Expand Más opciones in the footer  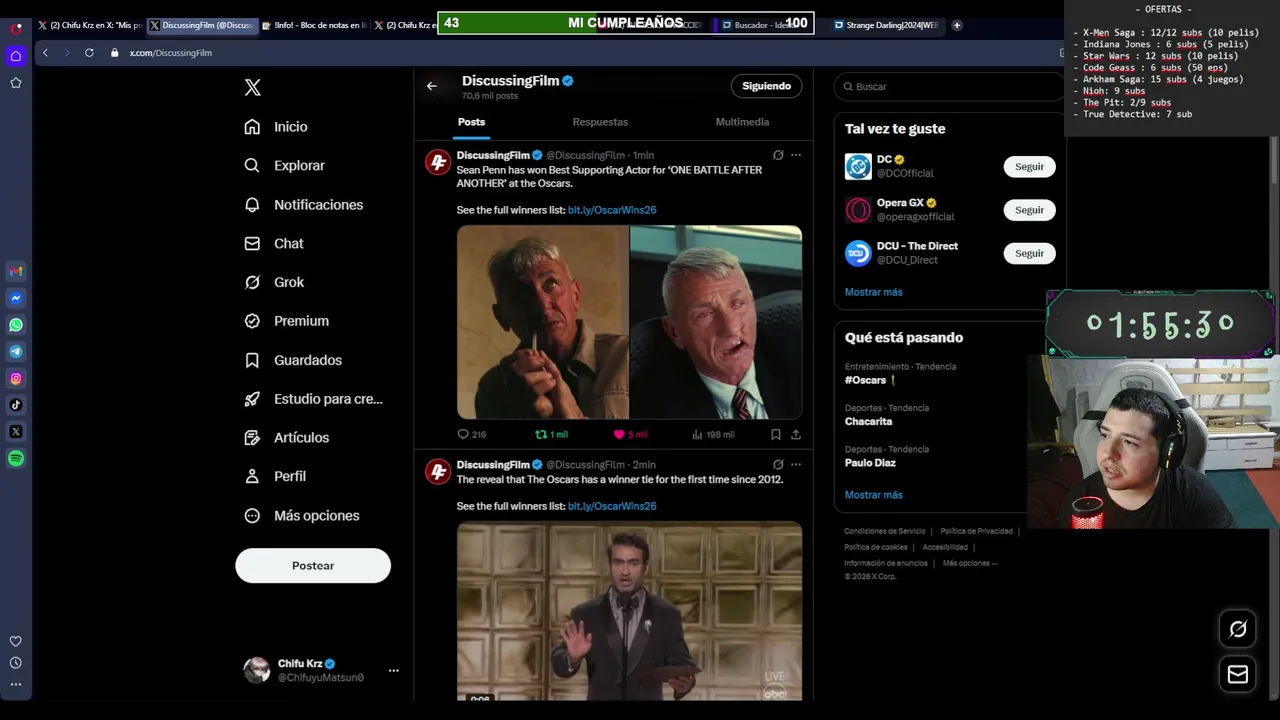point(969,563)
